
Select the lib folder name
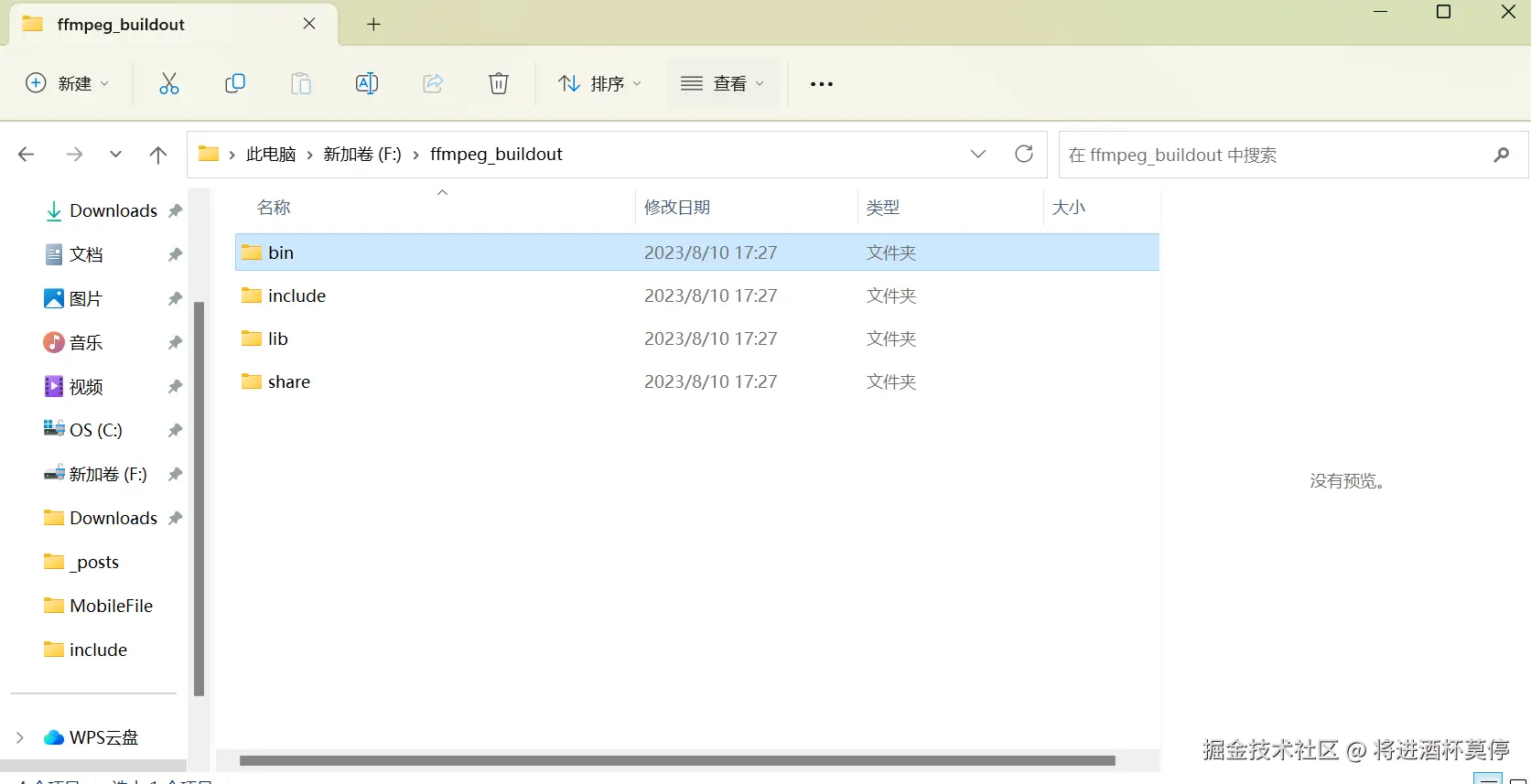[x=278, y=338]
